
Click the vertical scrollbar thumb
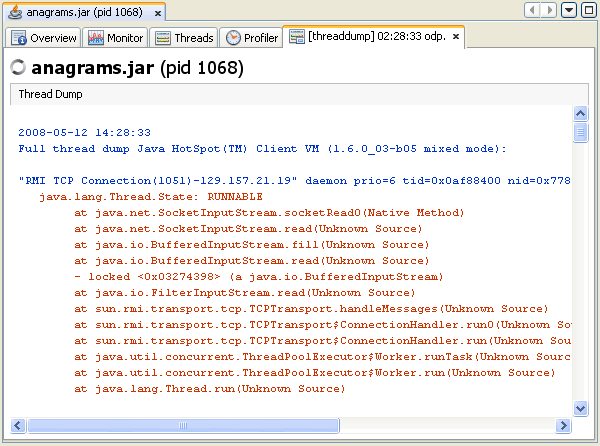[x=580, y=135]
